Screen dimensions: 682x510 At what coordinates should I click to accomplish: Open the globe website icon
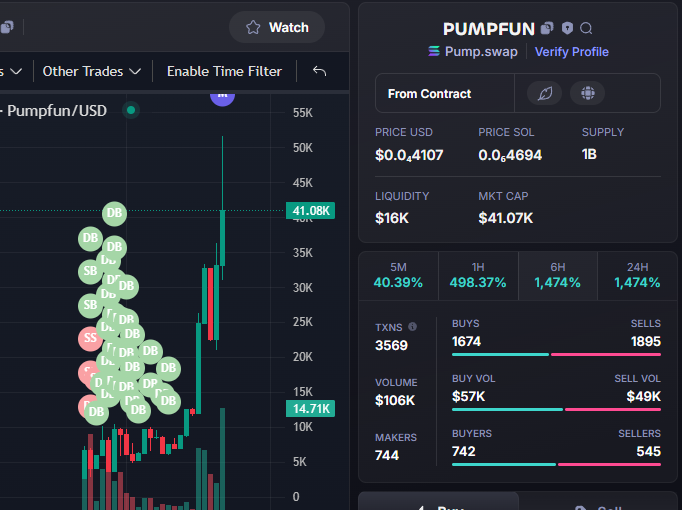click(x=588, y=93)
